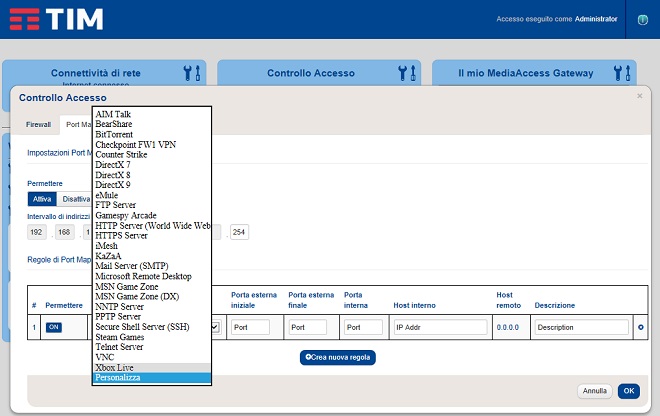Select the Attiva option under Permettere

coord(45,199)
